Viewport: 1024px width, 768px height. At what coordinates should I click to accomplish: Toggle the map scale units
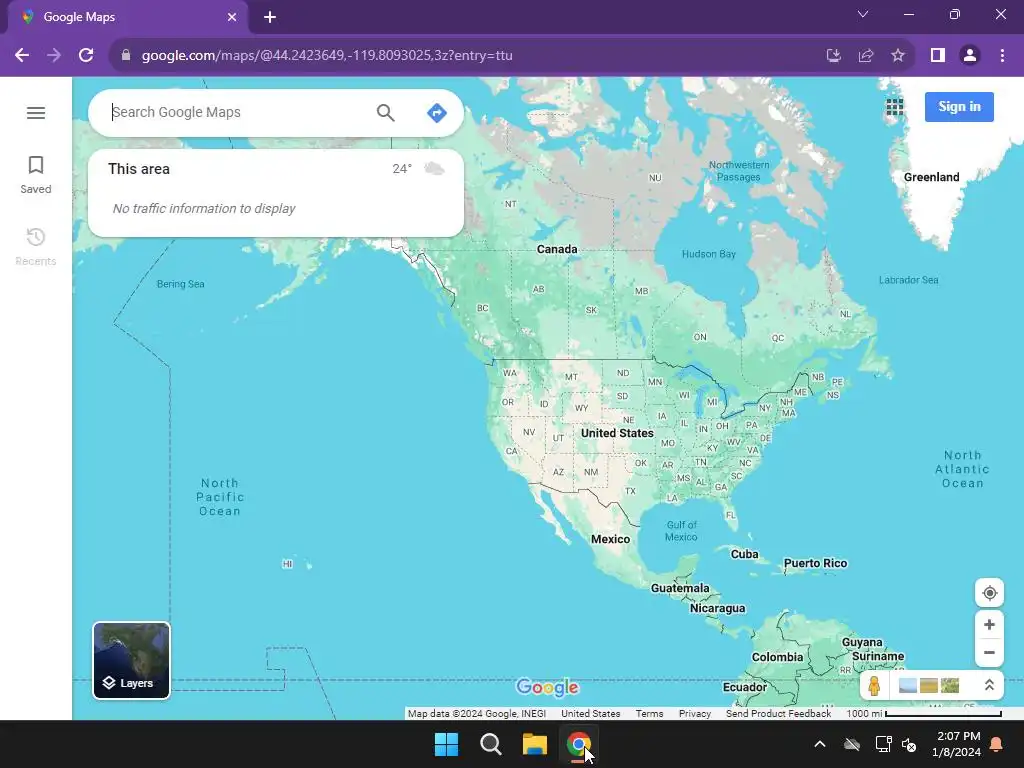(923, 714)
